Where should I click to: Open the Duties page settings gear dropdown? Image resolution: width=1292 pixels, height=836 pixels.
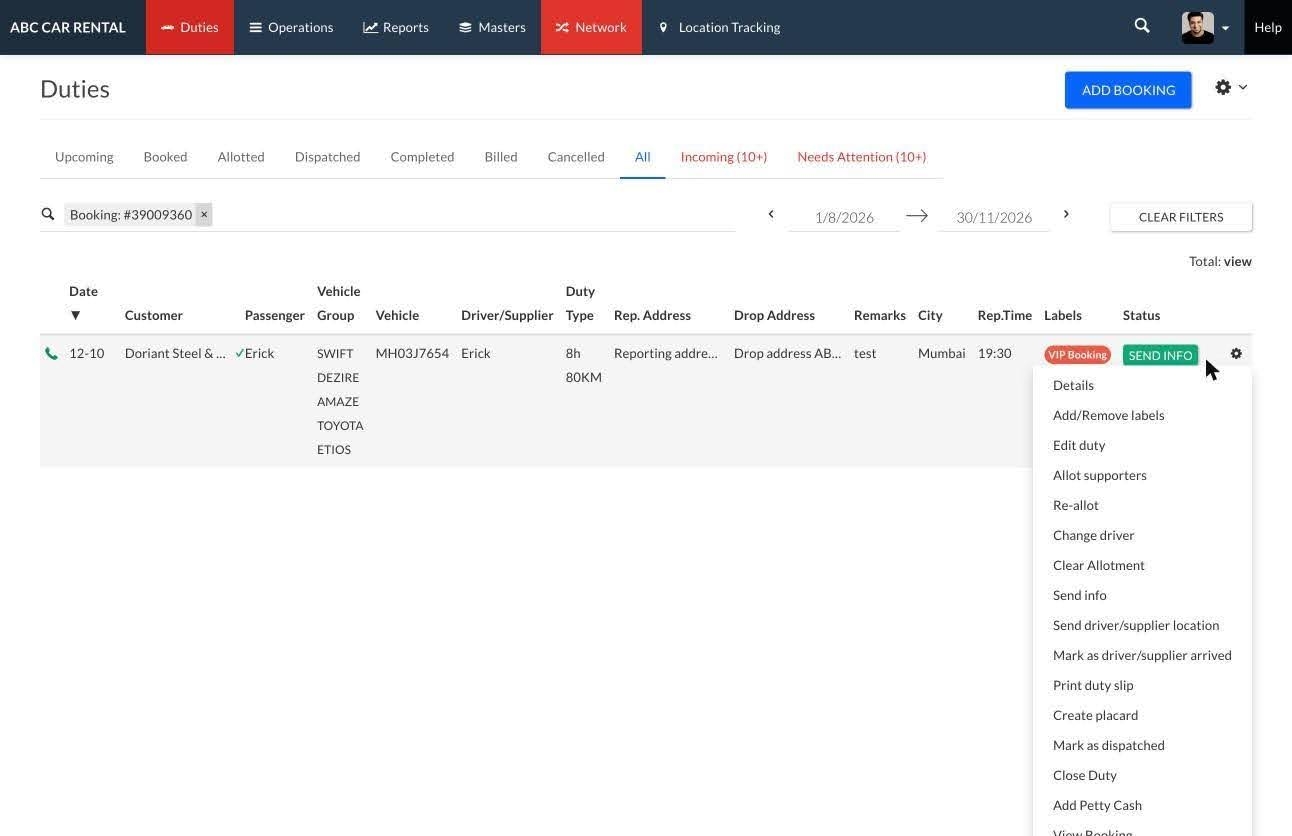coord(1231,88)
